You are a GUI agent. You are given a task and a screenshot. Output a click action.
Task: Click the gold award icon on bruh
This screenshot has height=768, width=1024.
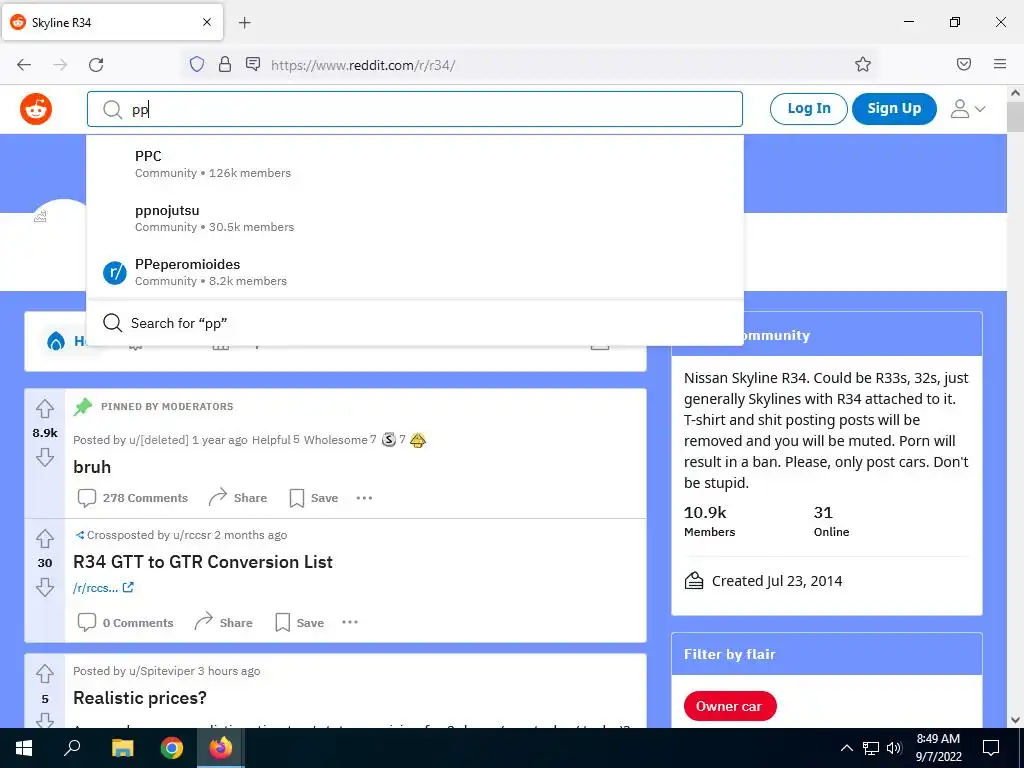418,440
